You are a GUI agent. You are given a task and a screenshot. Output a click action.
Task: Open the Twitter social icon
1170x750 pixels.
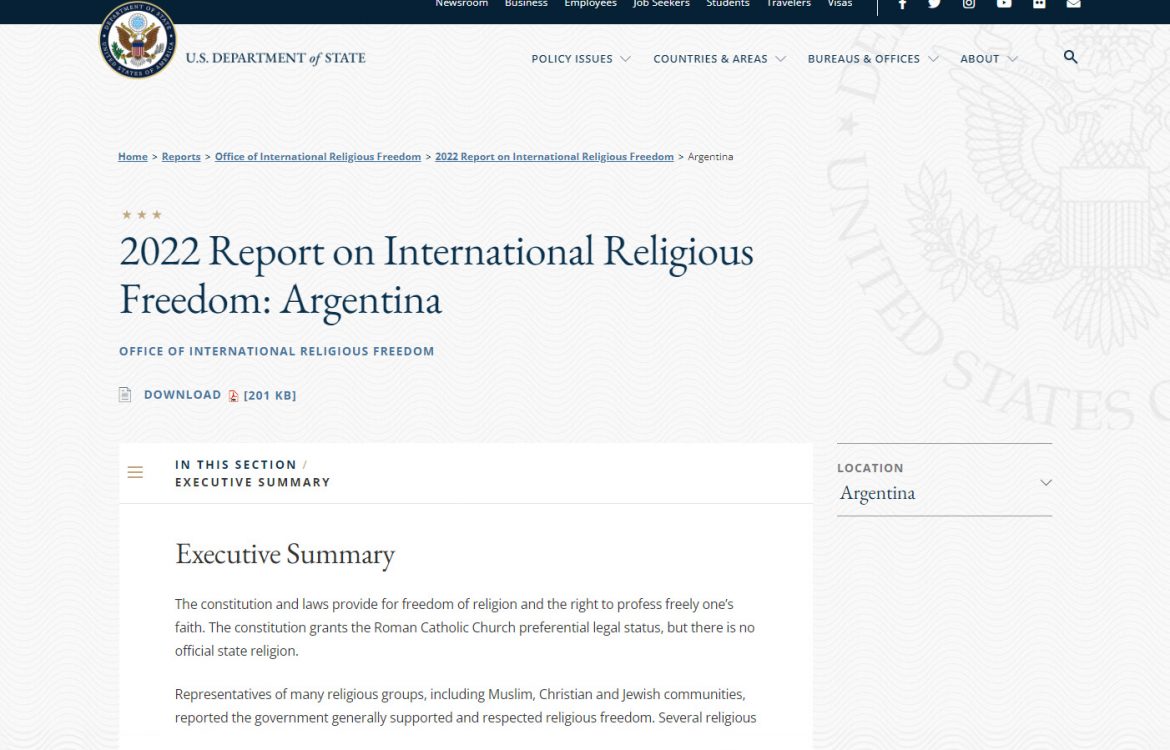[x=935, y=5]
